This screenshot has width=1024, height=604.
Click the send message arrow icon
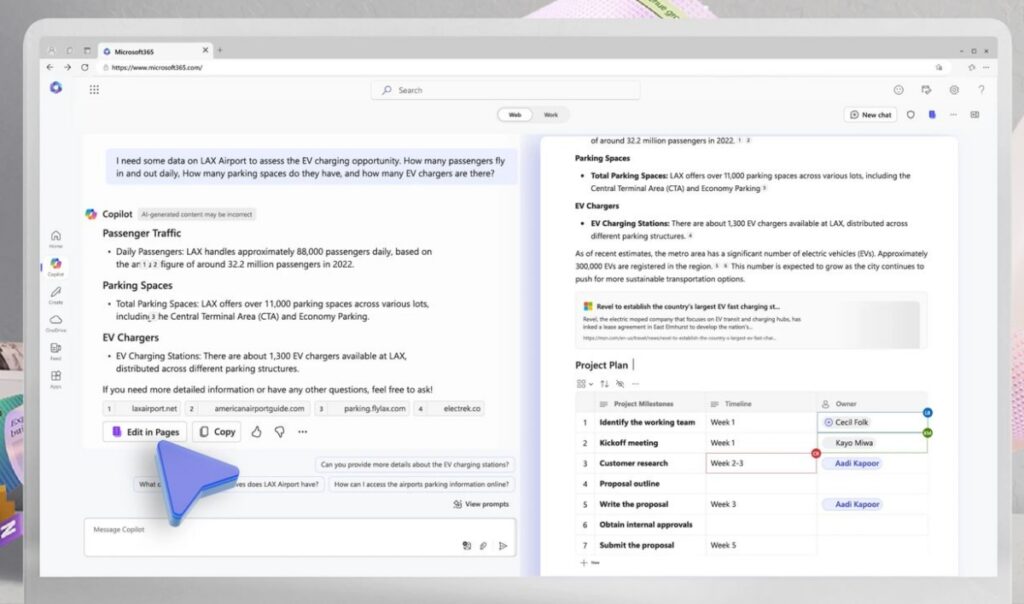(x=503, y=546)
